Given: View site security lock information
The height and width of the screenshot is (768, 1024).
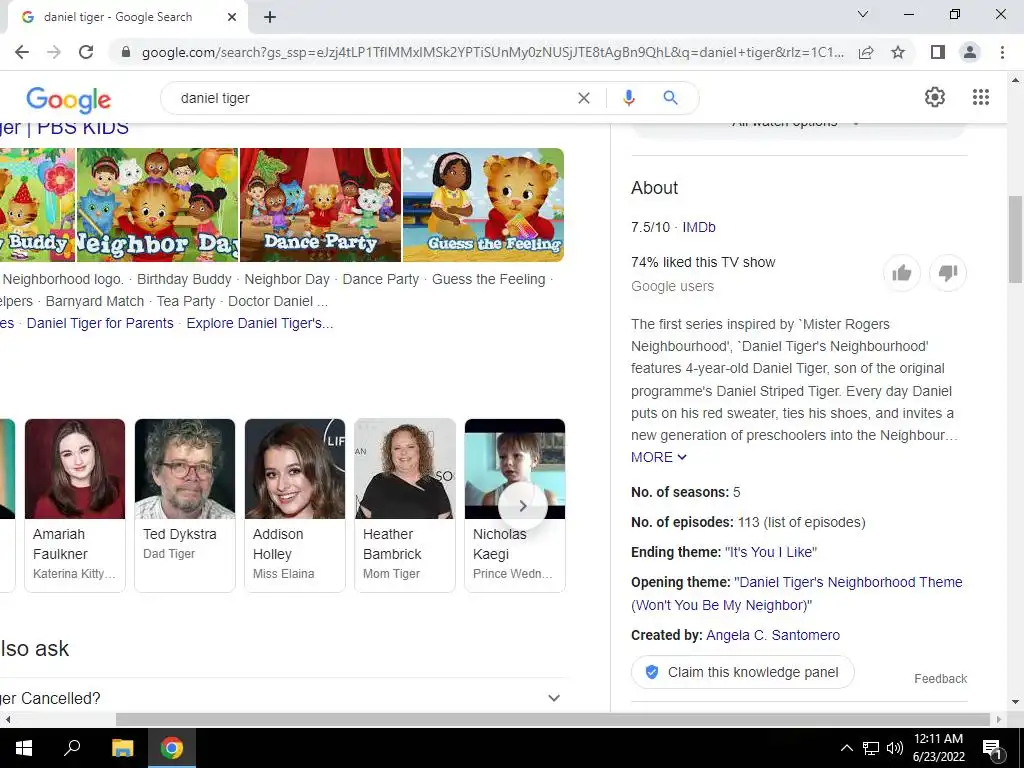Looking at the screenshot, I should tap(126, 52).
